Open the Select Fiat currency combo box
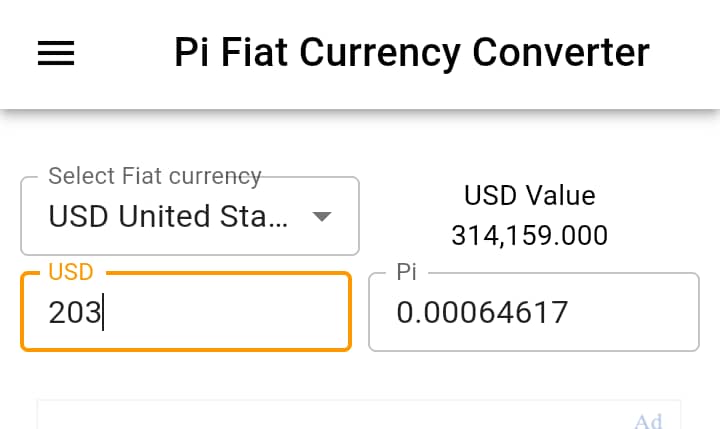 click(190, 216)
